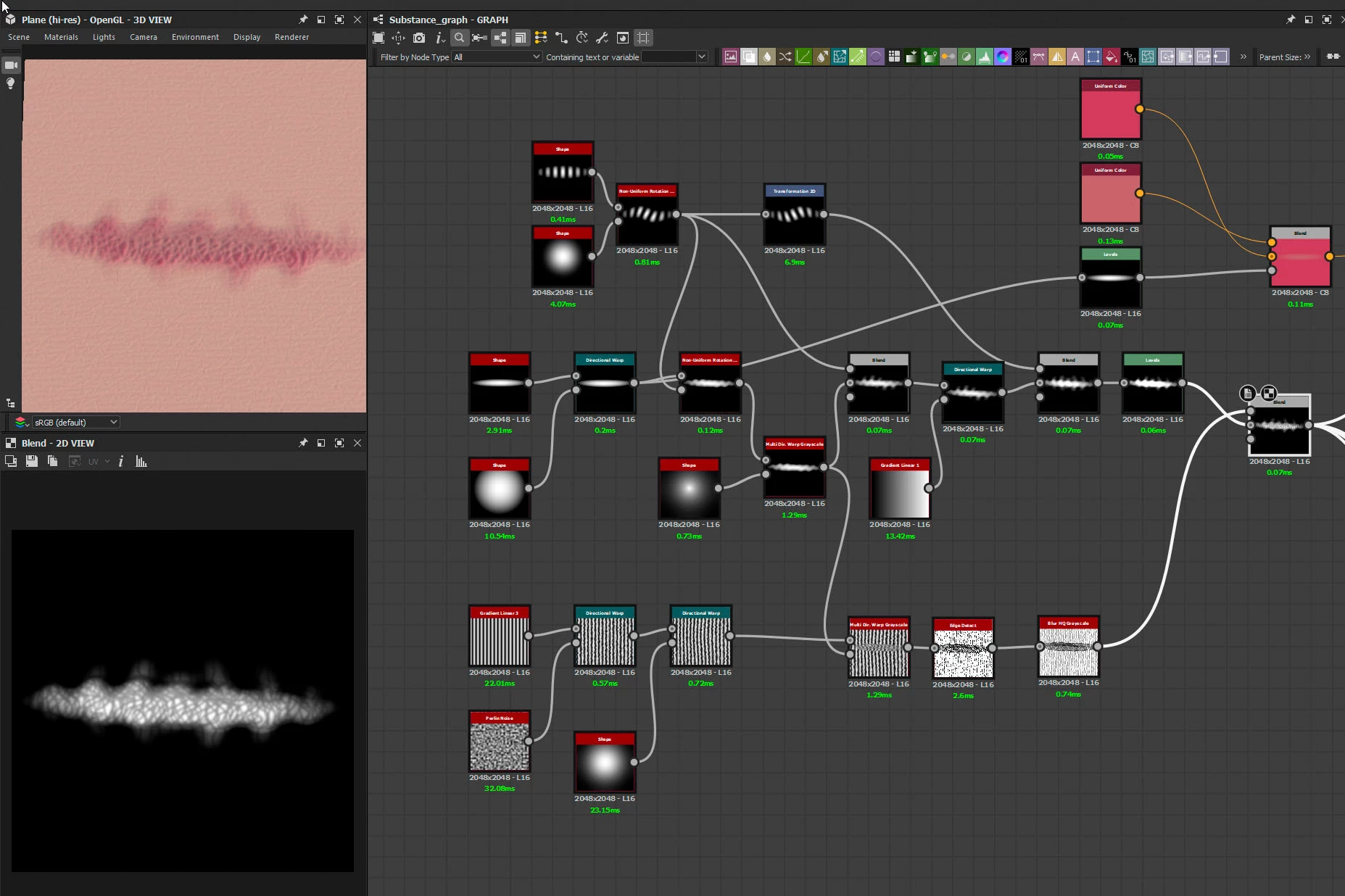This screenshot has height=896, width=1345.
Task: Select the second Uniform Color pink node
Action: [x=1110, y=194]
